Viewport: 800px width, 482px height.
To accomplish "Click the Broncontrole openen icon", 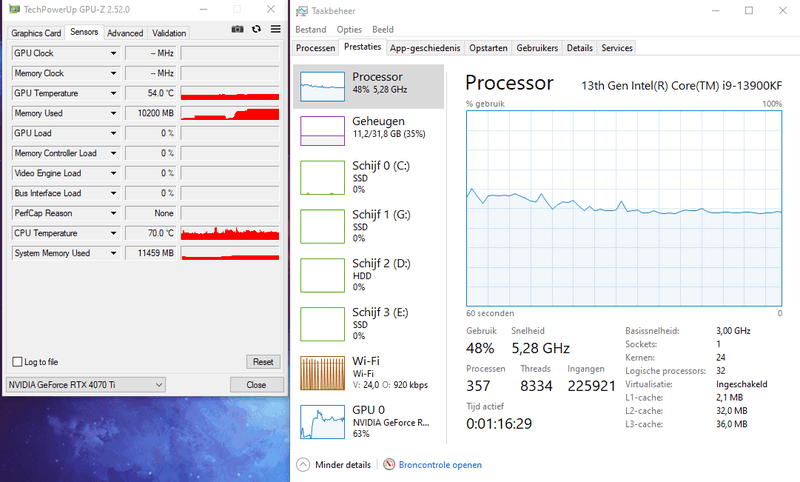I will click(x=389, y=464).
